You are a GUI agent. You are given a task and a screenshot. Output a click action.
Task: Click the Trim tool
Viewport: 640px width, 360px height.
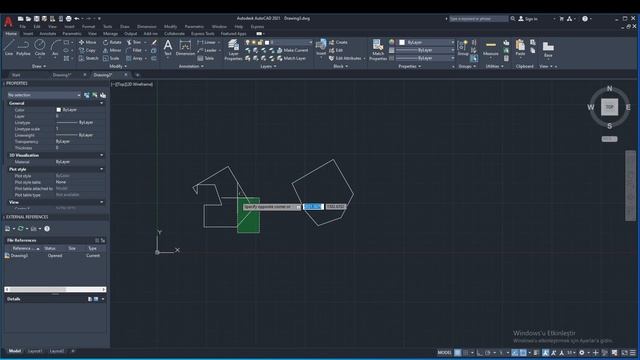point(134,42)
